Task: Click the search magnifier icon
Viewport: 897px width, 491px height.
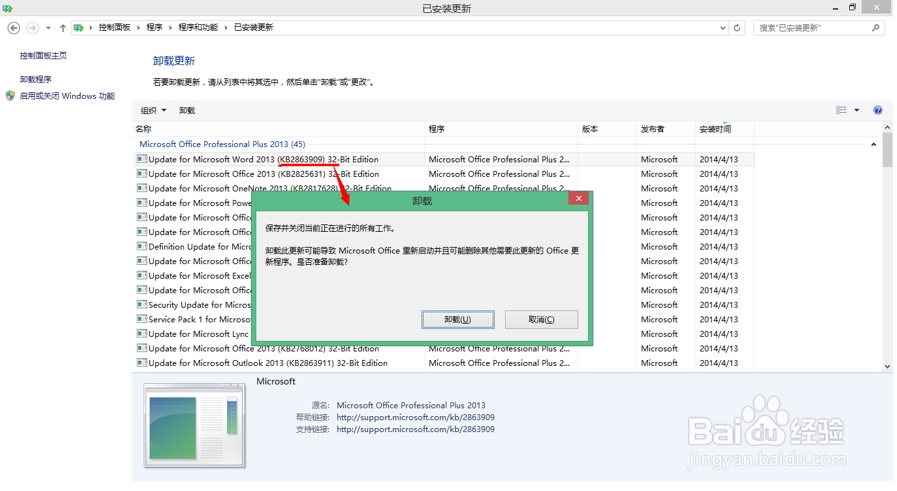Action: (876, 27)
